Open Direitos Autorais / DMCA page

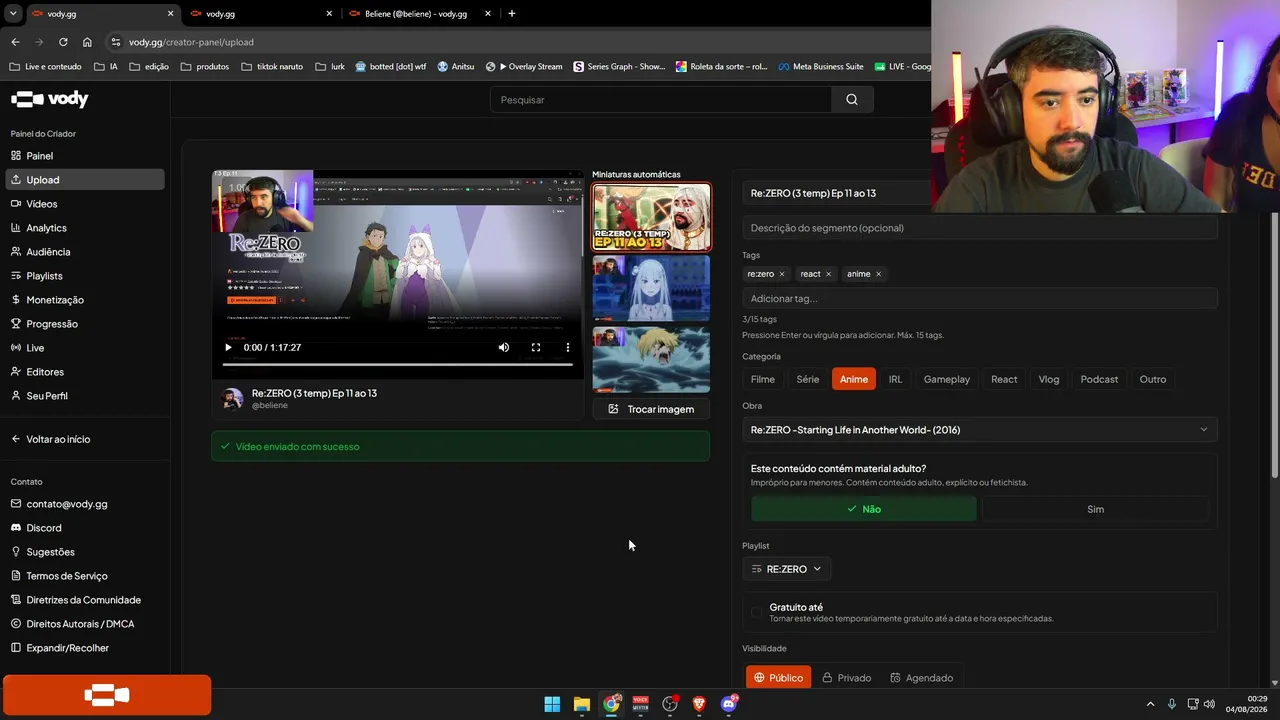(72, 624)
